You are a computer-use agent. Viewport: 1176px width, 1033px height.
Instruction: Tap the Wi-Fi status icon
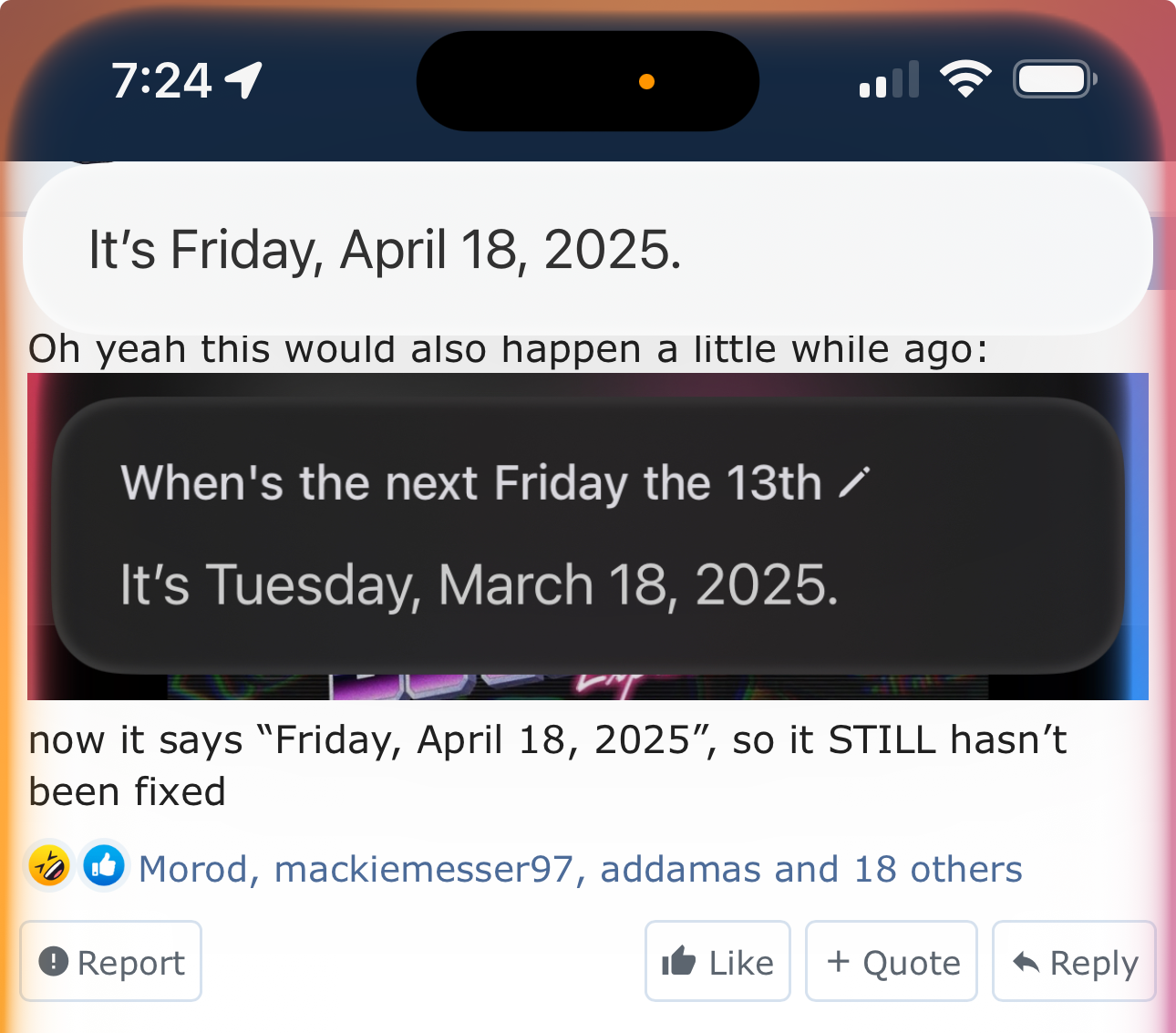pyautogui.click(x=965, y=79)
